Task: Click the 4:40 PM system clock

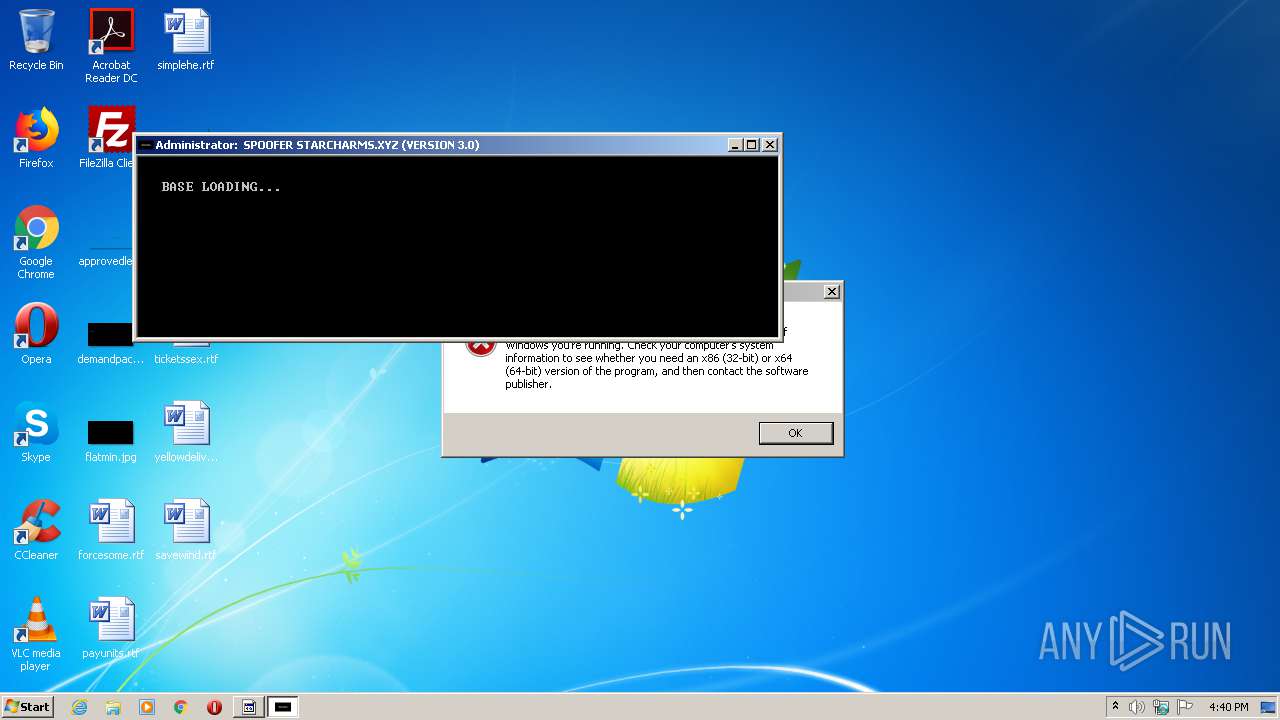Action: click(x=1228, y=707)
